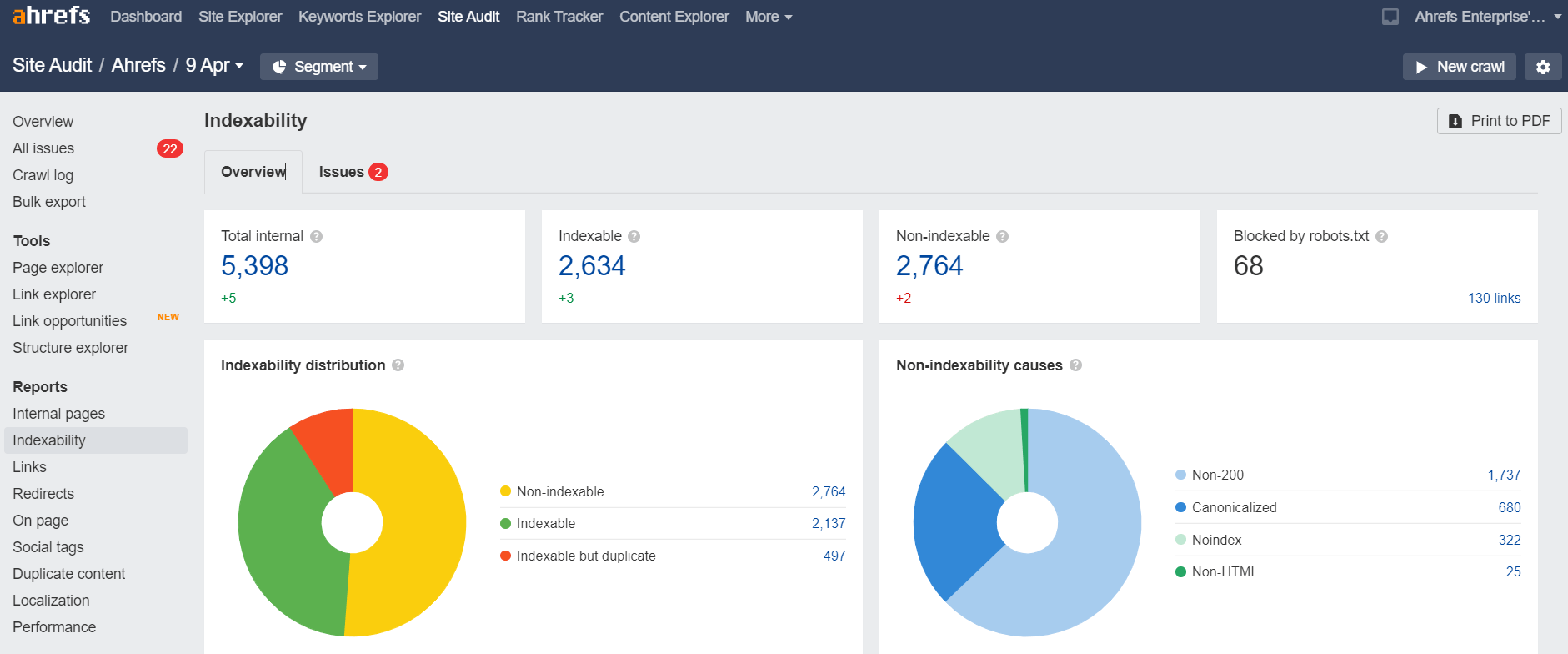Viewport: 1568px width, 654px height.
Task: Open Keywords Explorer in top navigation
Action: click(x=359, y=17)
